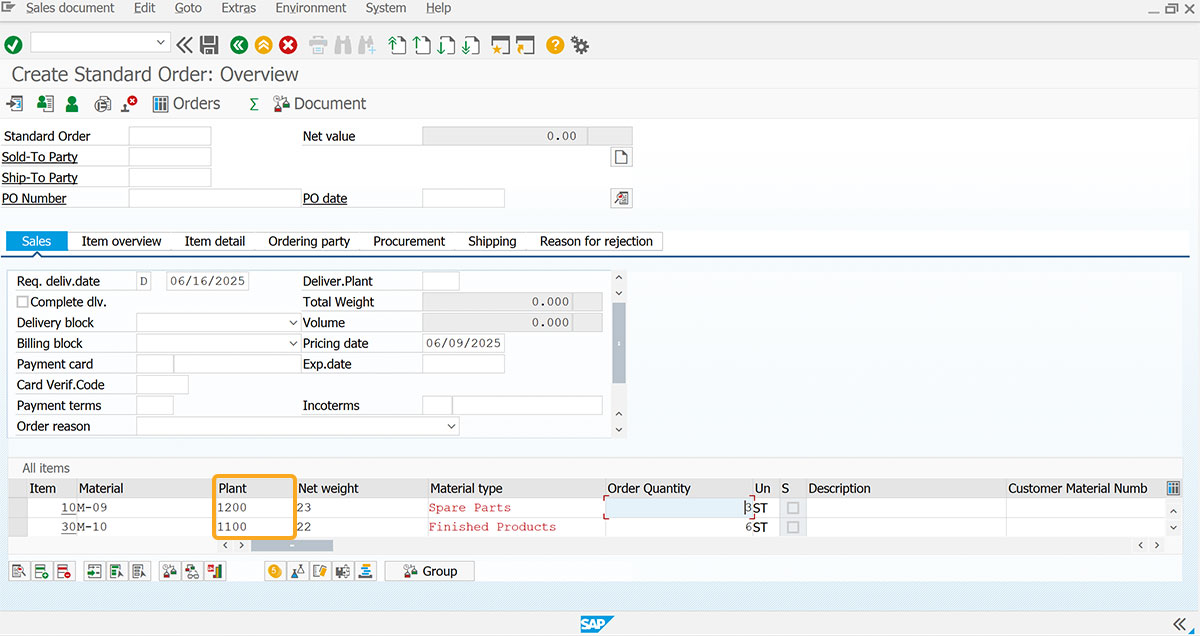Image resolution: width=1200 pixels, height=636 pixels.
Task: Click the Deliver.Plant input field
Action: point(441,281)
